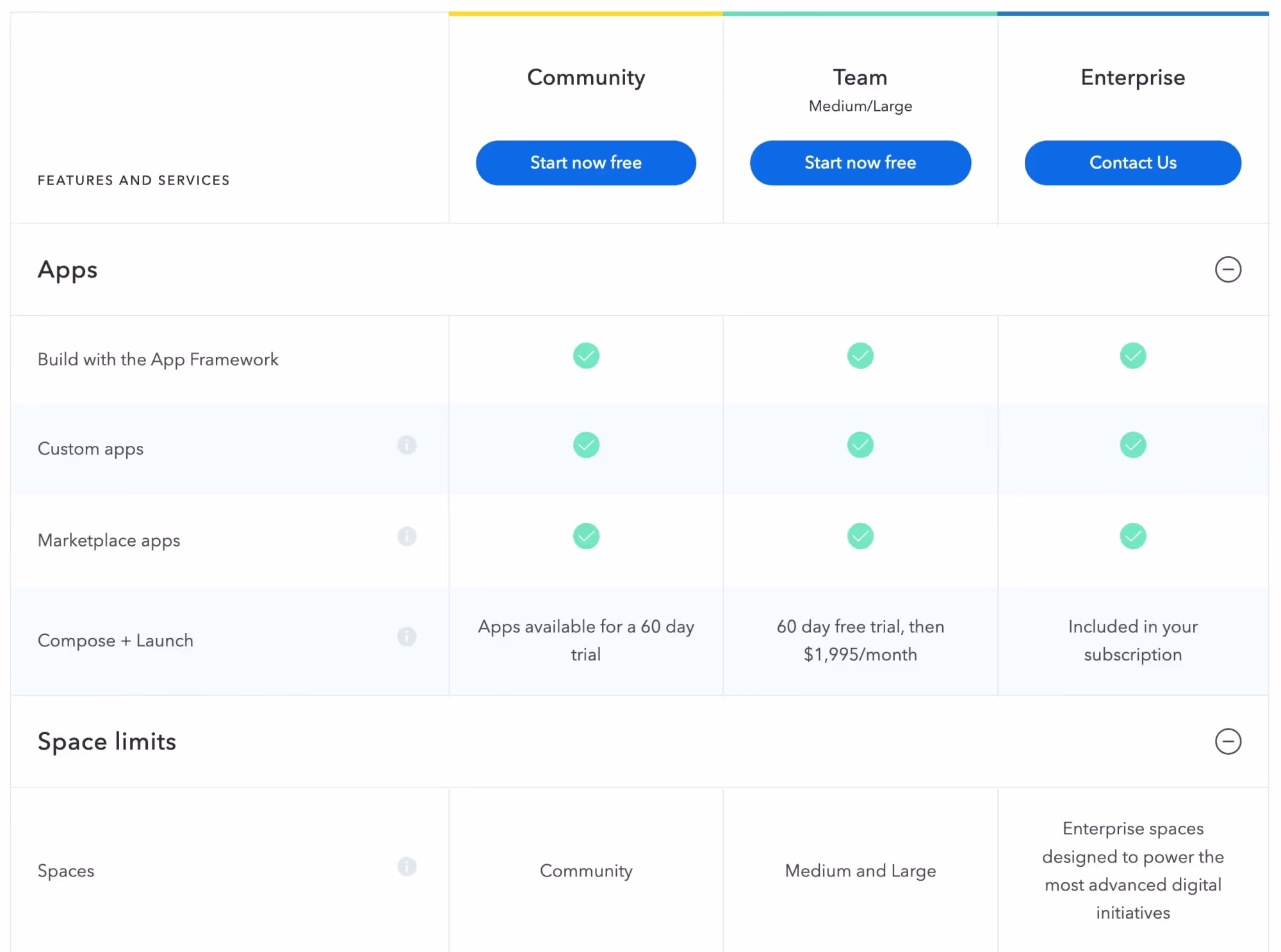Image resolution: width=1281 pixels, height=952 pixels.
Task: Collapse the Space limits section
Action: coord(1228,741)
